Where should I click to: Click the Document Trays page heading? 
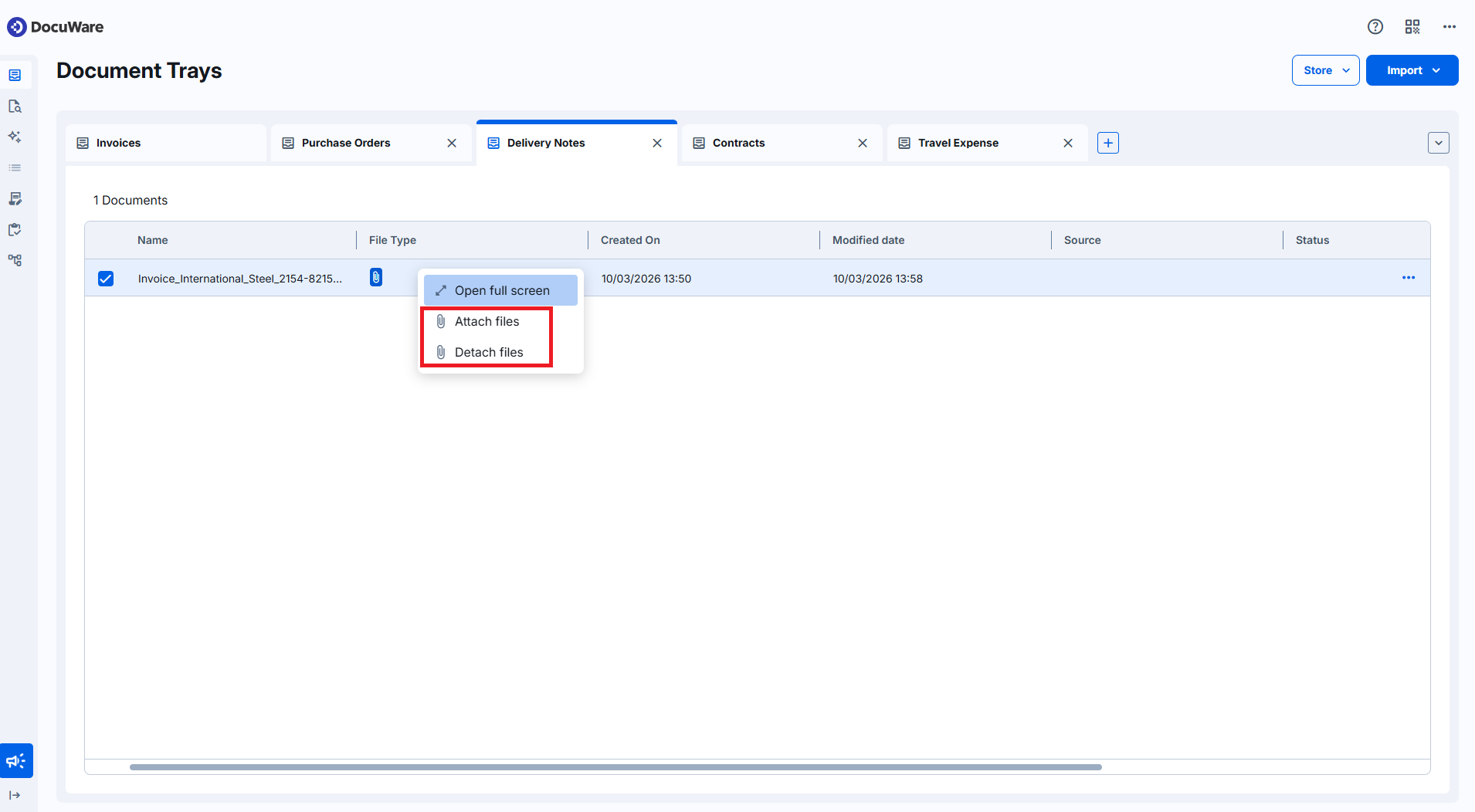pyautogui.click(x=139, y=70)
